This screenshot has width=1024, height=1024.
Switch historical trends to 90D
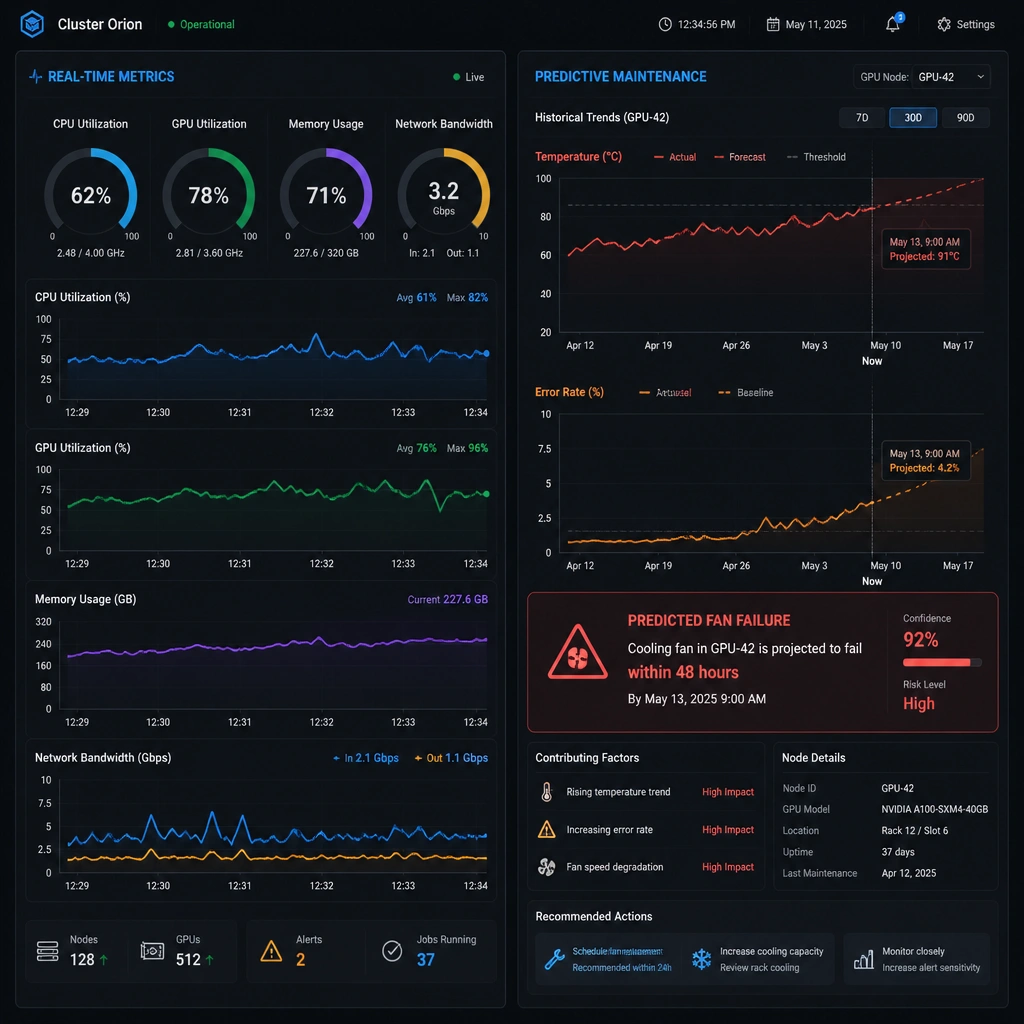(x=965, y=118)
